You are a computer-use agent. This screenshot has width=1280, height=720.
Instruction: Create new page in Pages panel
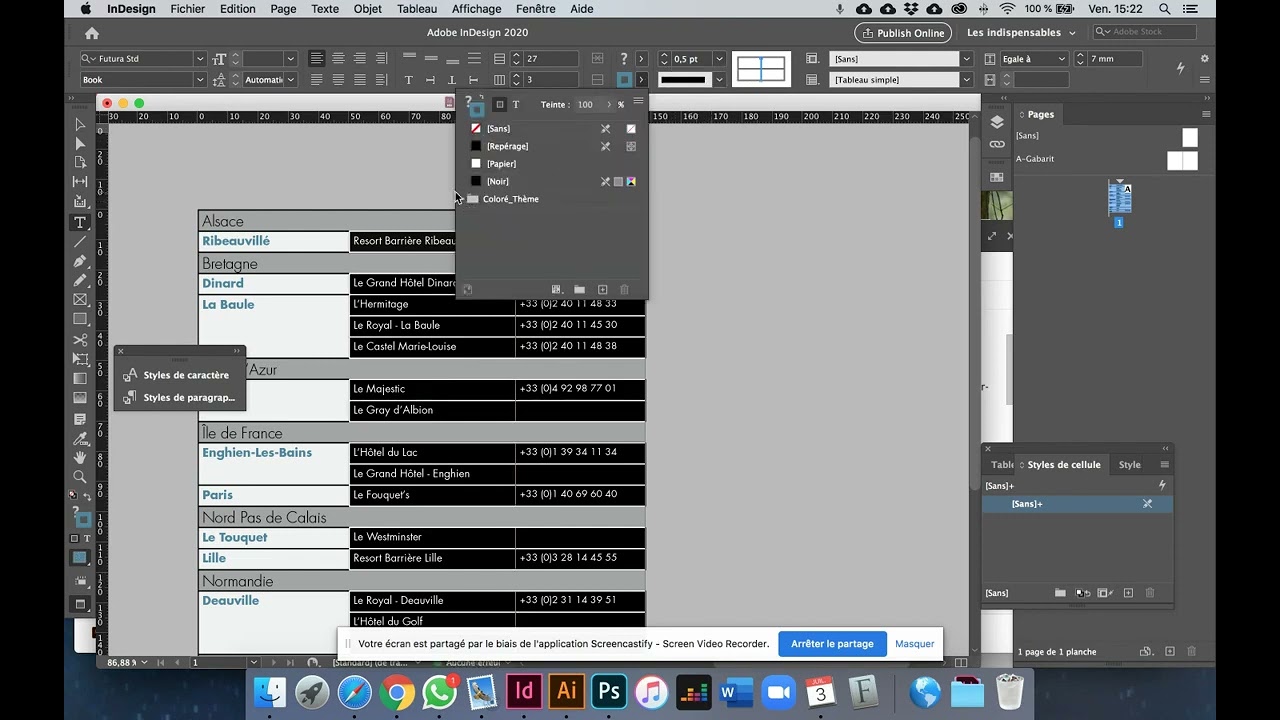pyautogui.click(x=1169, y=652)
